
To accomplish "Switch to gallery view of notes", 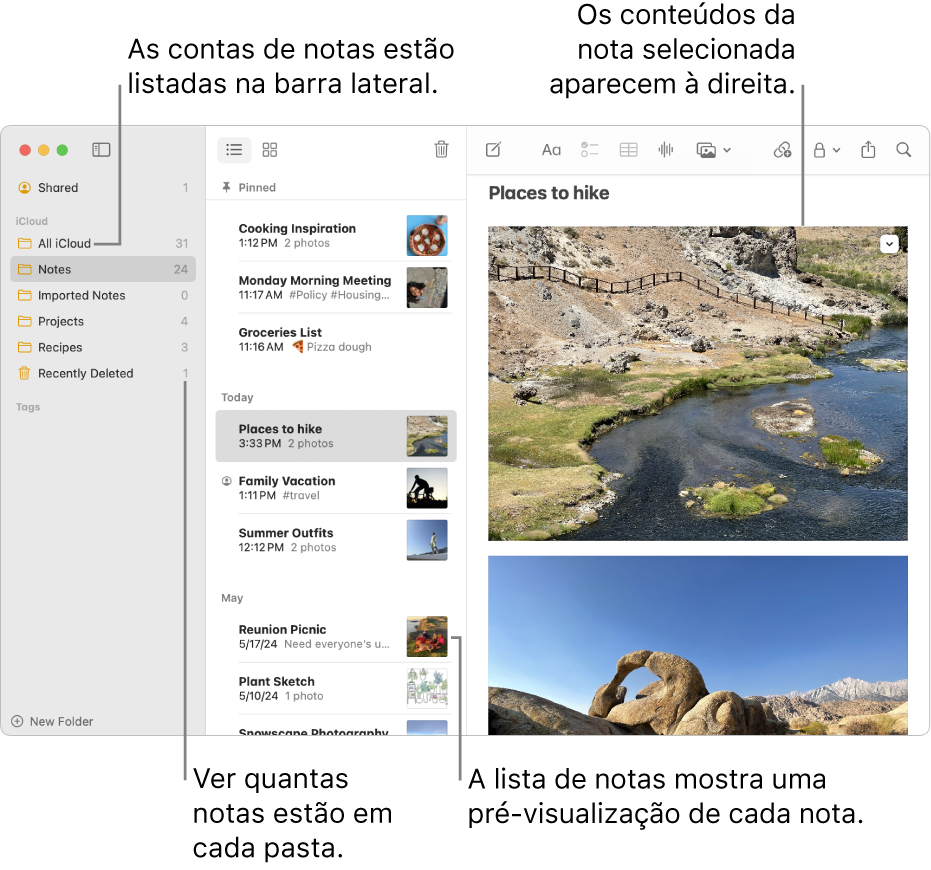I will pyautogui.click(x=270, y=150).
